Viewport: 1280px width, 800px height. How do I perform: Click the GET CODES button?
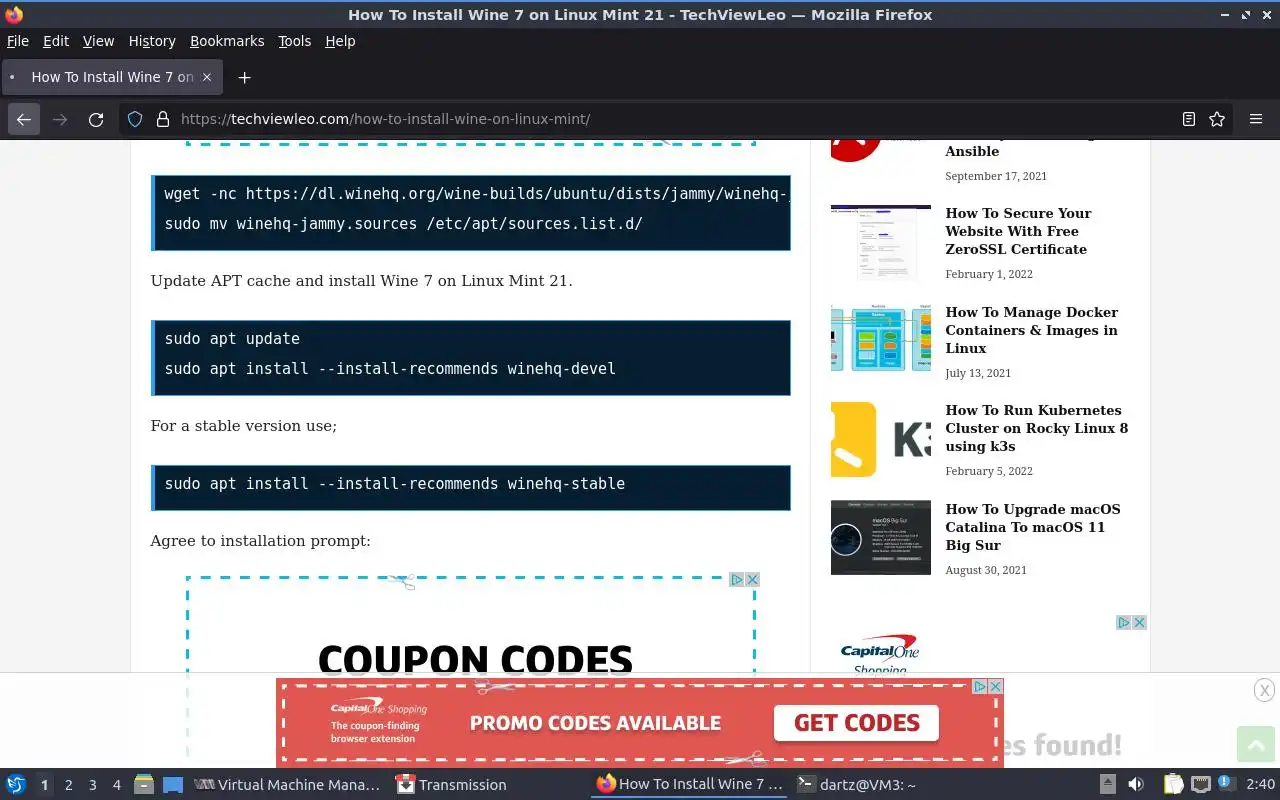click(x=857, y=723)
